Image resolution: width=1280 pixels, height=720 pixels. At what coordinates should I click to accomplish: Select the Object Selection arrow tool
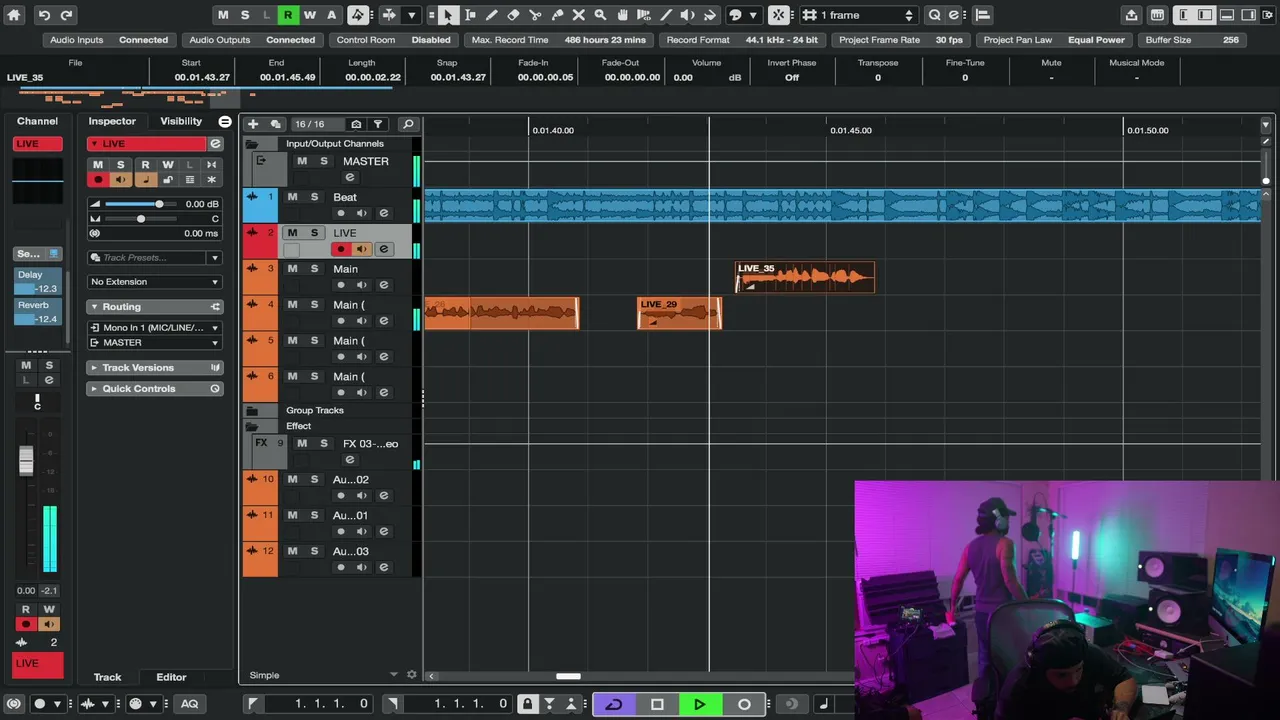tap(448, 15)
